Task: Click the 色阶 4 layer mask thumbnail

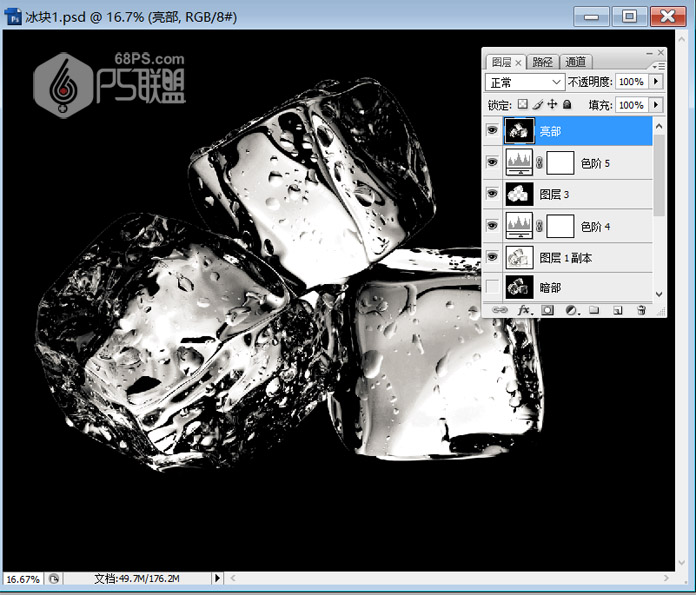Action: [x=561, y=226]
